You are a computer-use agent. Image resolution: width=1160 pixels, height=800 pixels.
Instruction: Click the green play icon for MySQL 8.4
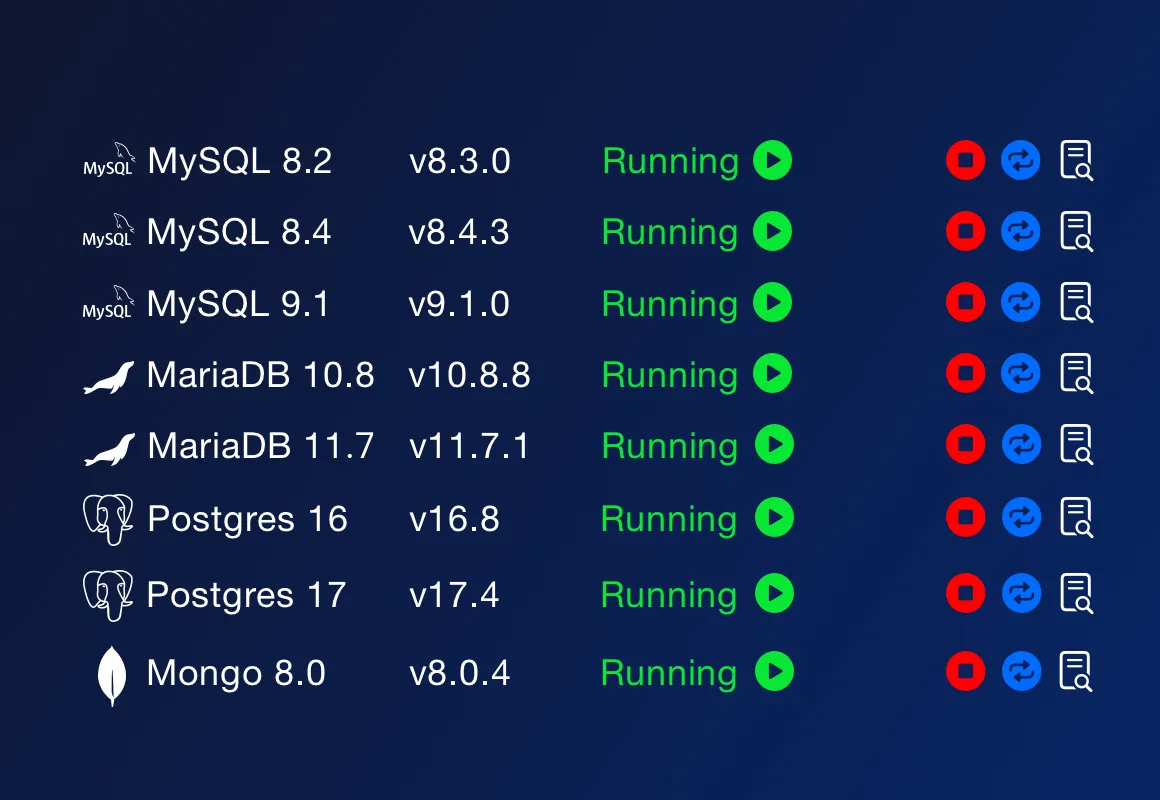click(772, 231)
